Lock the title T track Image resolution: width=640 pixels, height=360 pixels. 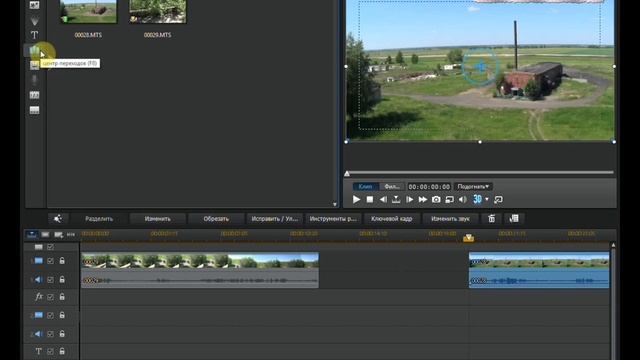click(62, 351)
